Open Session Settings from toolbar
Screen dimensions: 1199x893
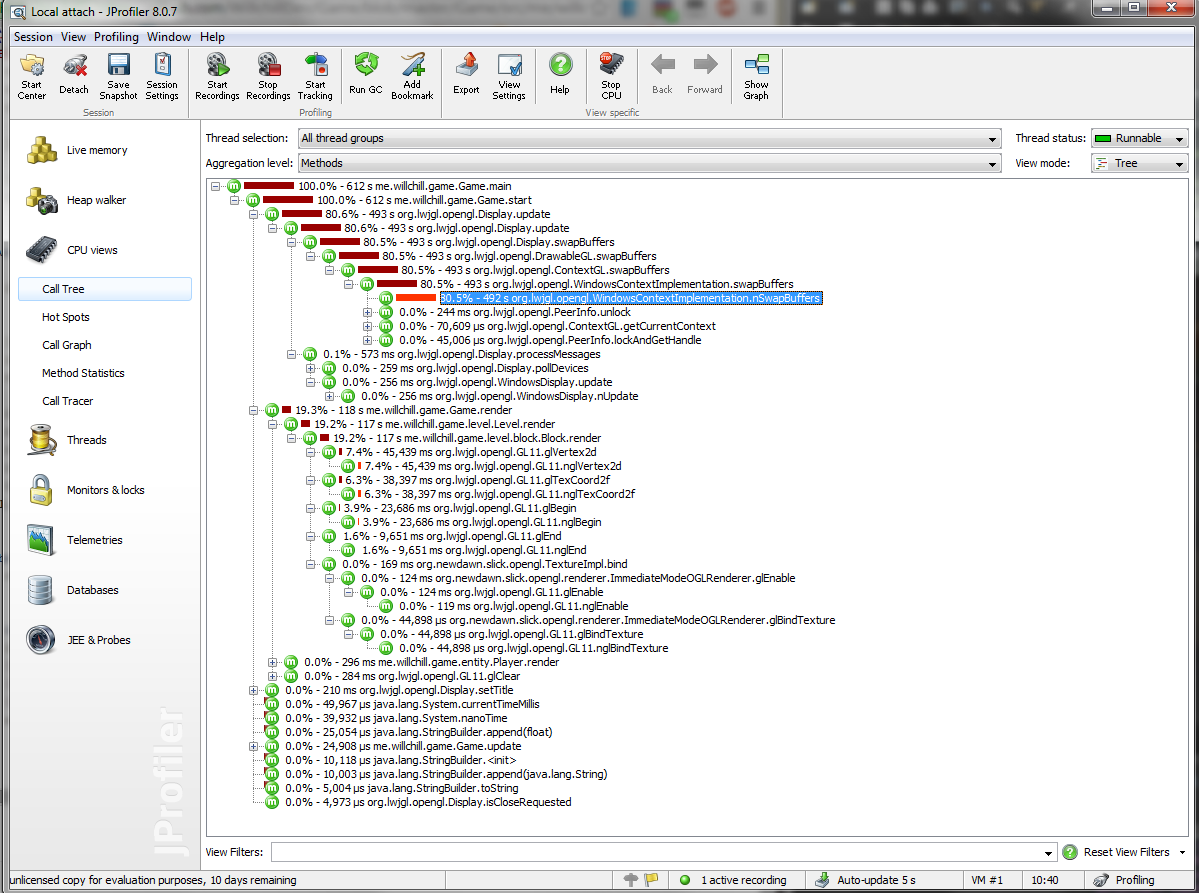pos(162,76)
